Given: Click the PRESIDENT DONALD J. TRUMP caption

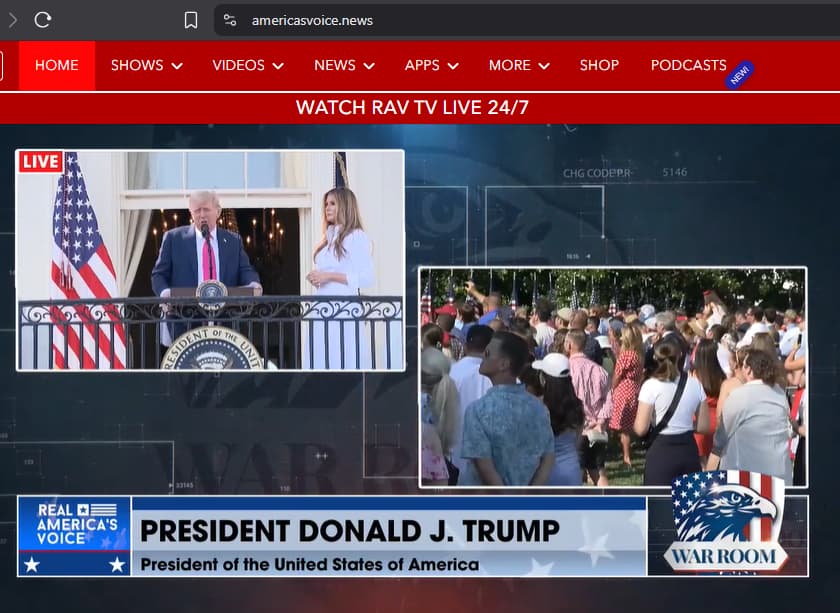Looking at the screenshot, I should point(350,531).
